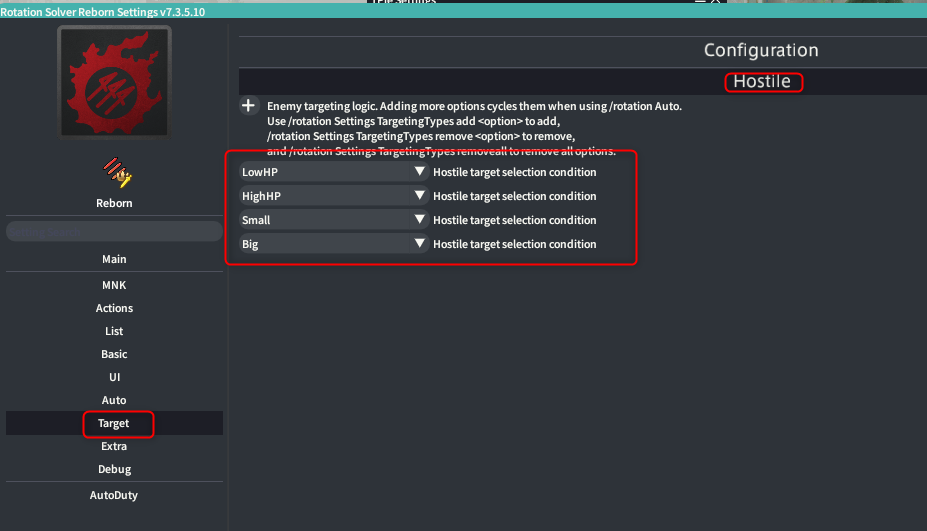Click the Hostile section header
927x531 pixels.
pyautogui.click(x=761, y=82)
